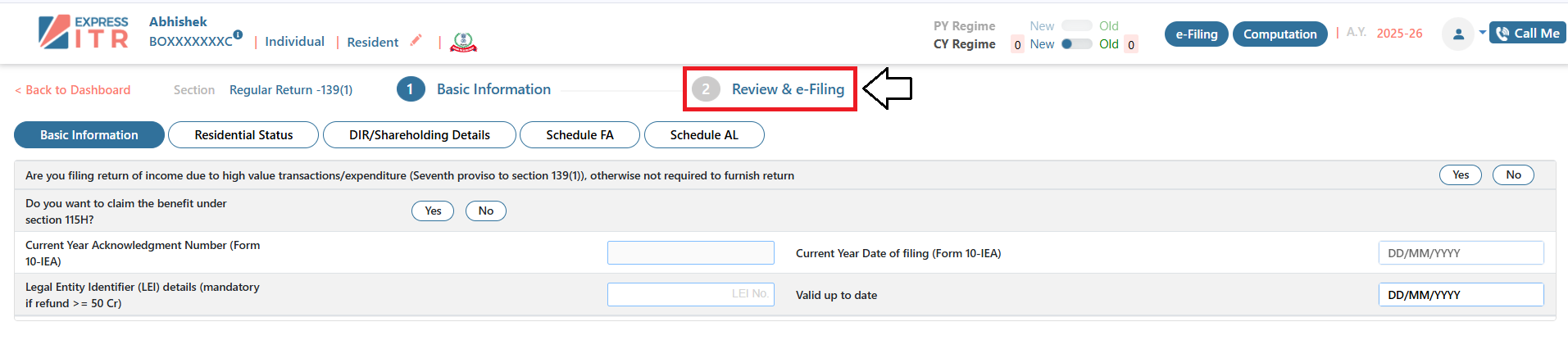
Task: Select step 2 Review & e-Filing
Action: [770, 89]
